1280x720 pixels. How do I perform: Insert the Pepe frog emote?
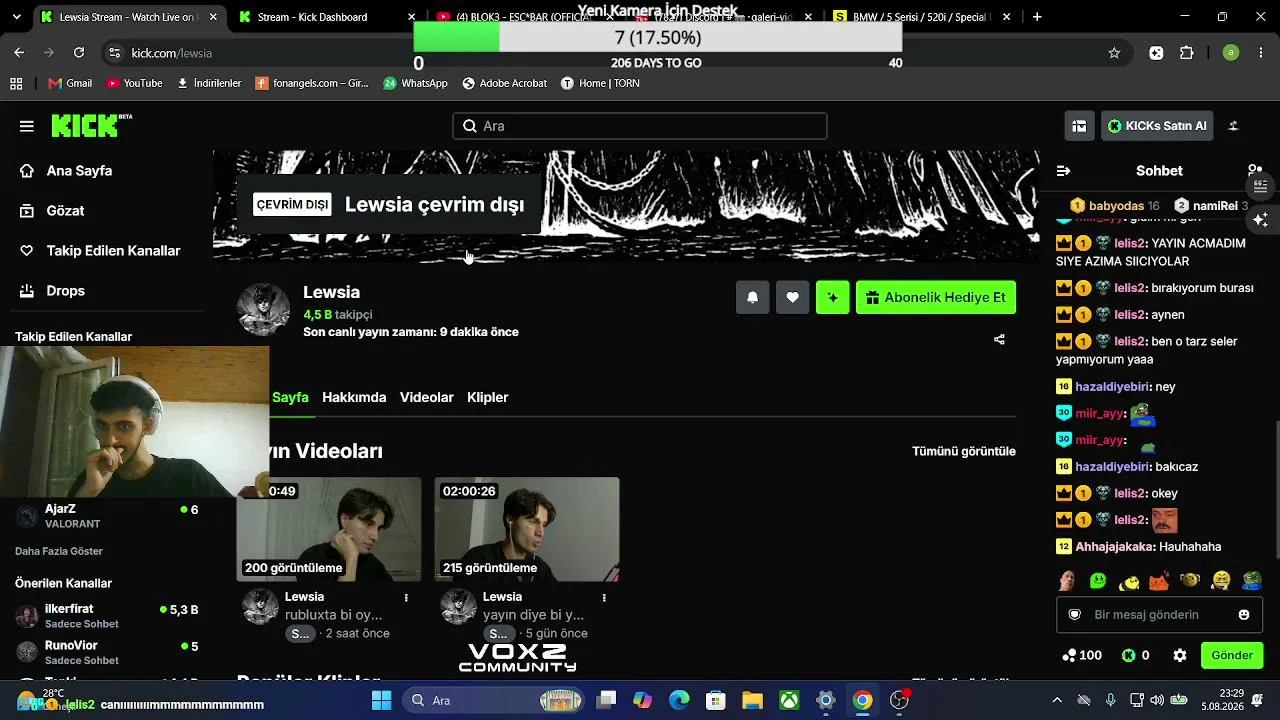tap(1251, 580)
